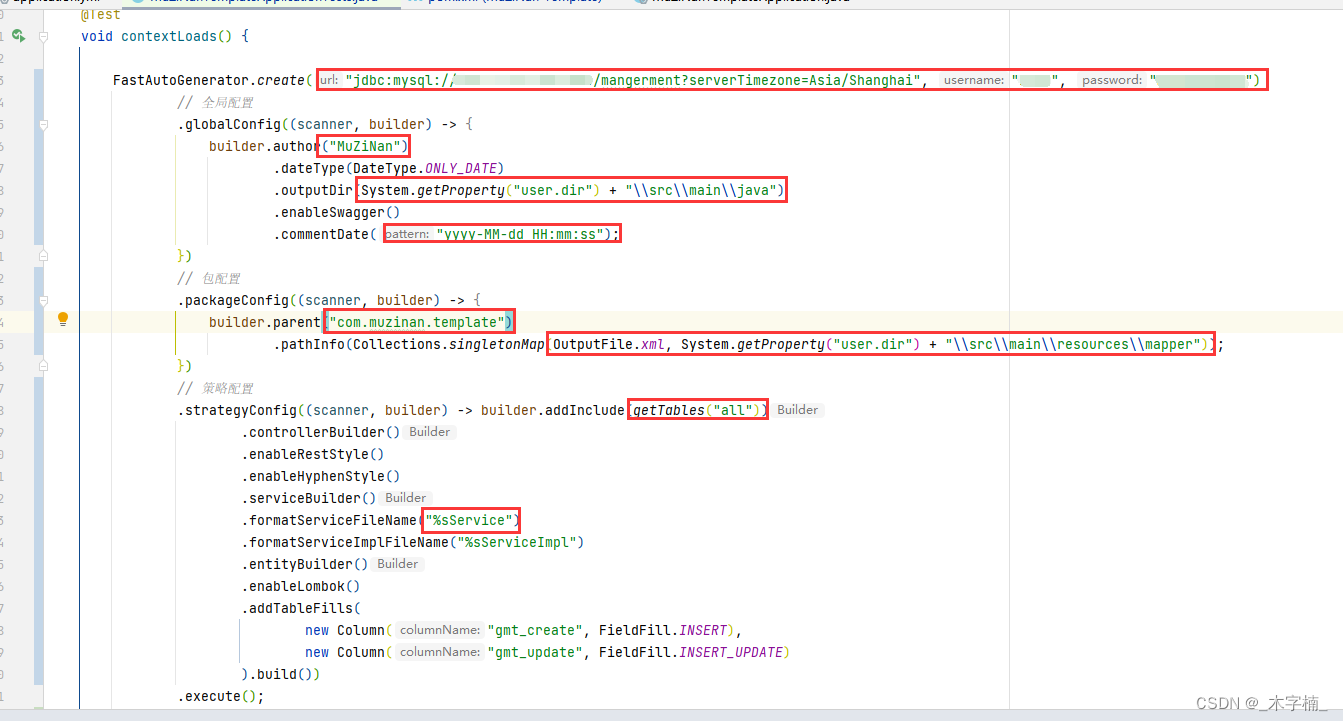Click the .strategyConfig method call

coord(237,410)
